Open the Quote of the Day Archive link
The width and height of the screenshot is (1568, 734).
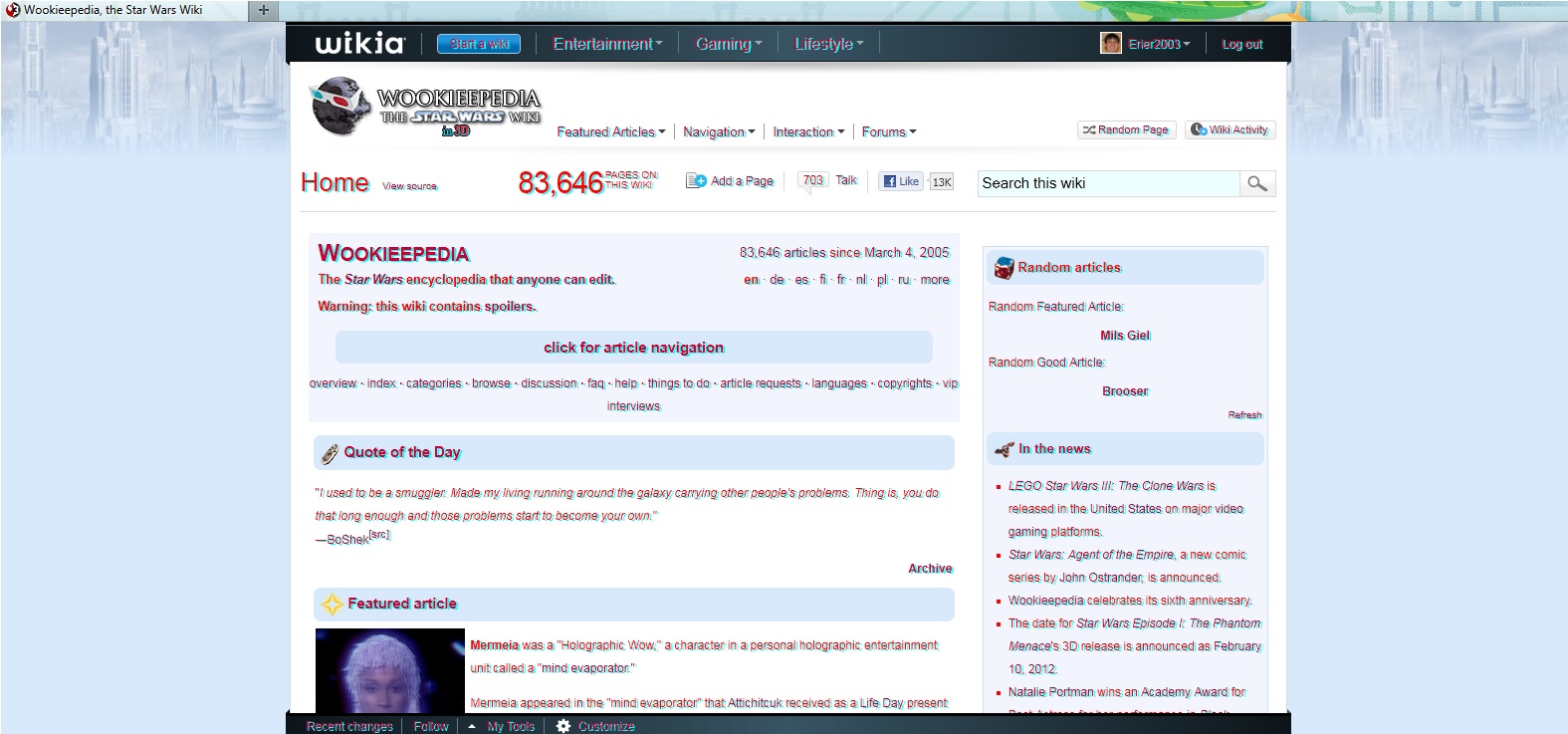[x=930, y=569]
